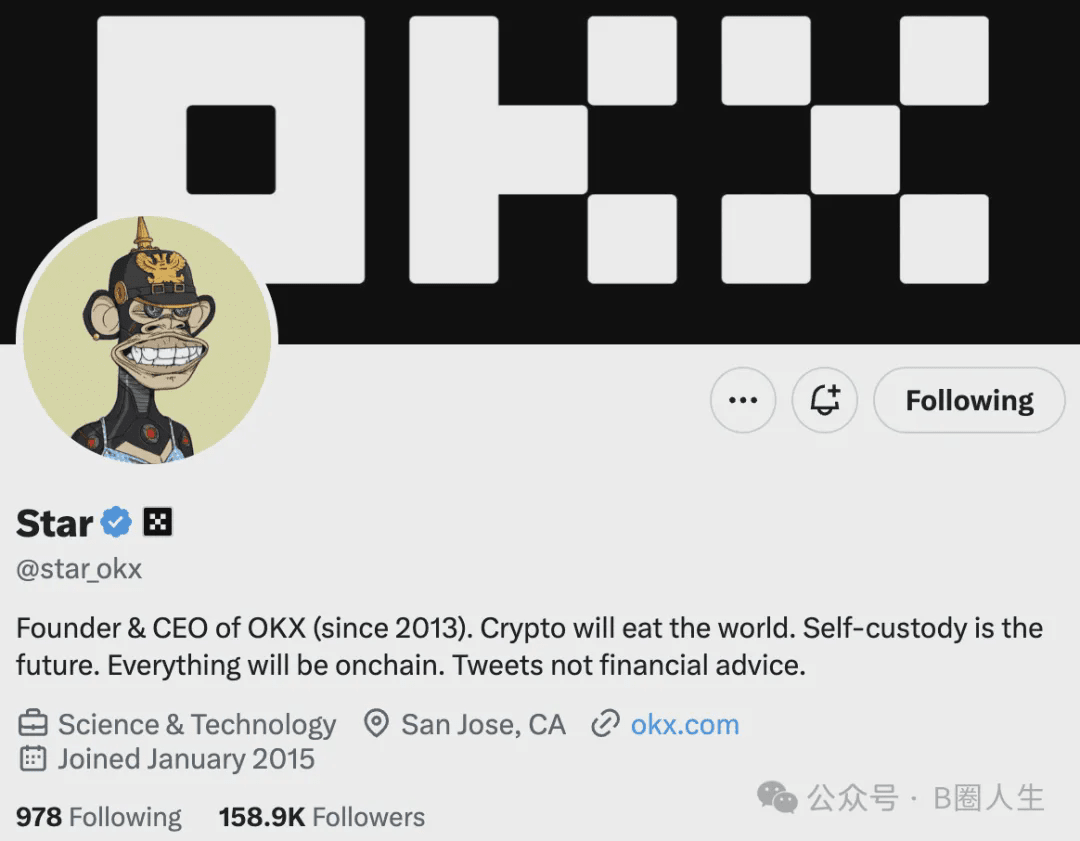View the 158.9K Followers list

click(320, 816)
